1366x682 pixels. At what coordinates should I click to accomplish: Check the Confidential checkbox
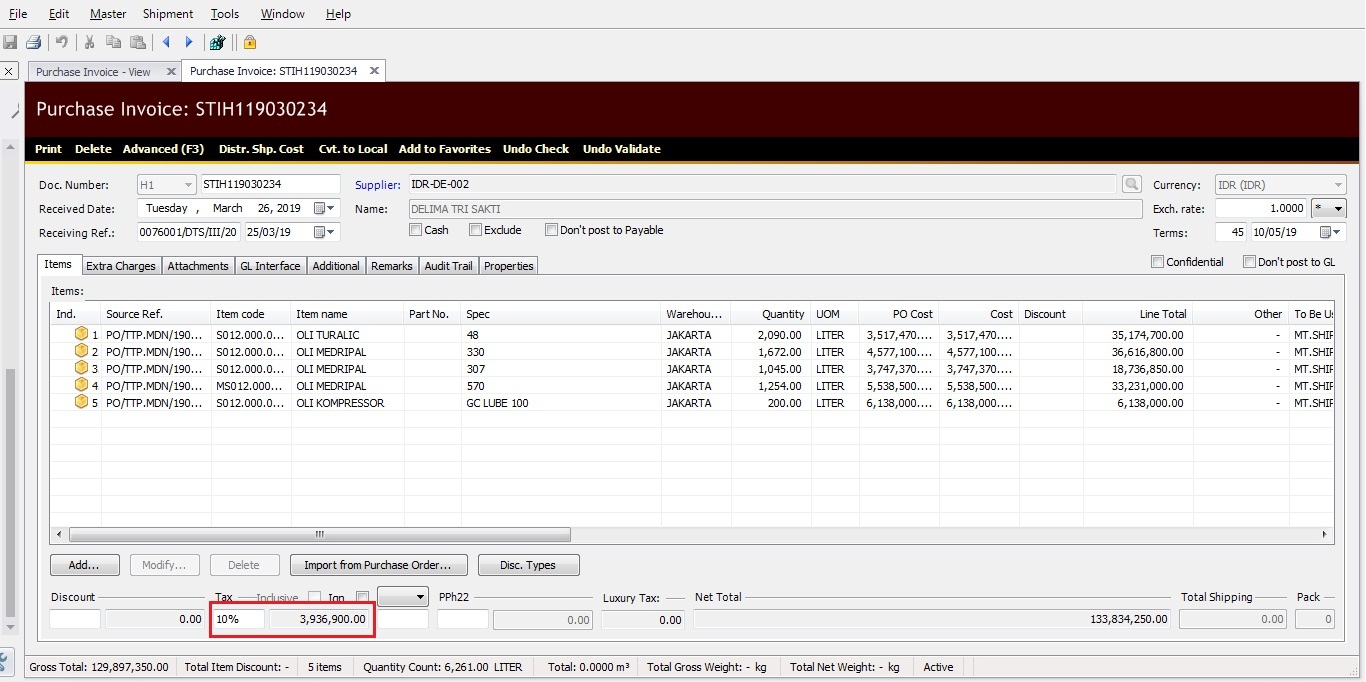tap(1157, 262)
